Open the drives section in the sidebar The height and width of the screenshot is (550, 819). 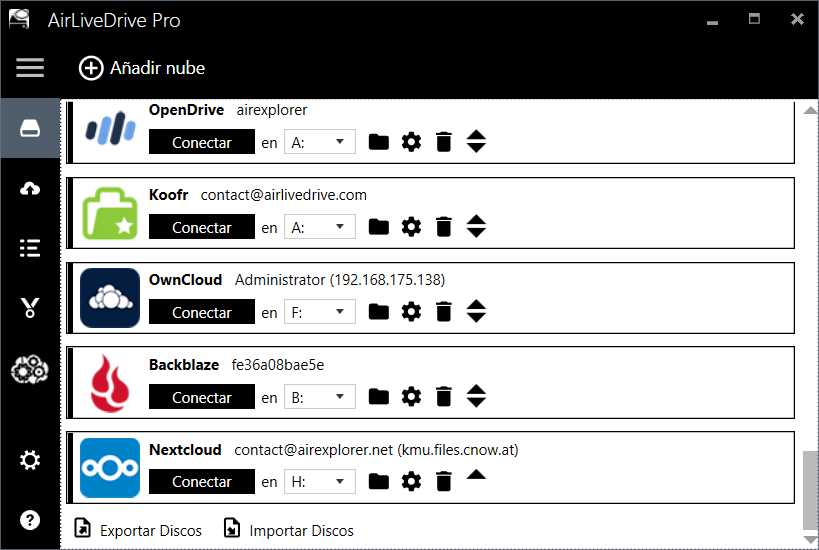(30, 128)
